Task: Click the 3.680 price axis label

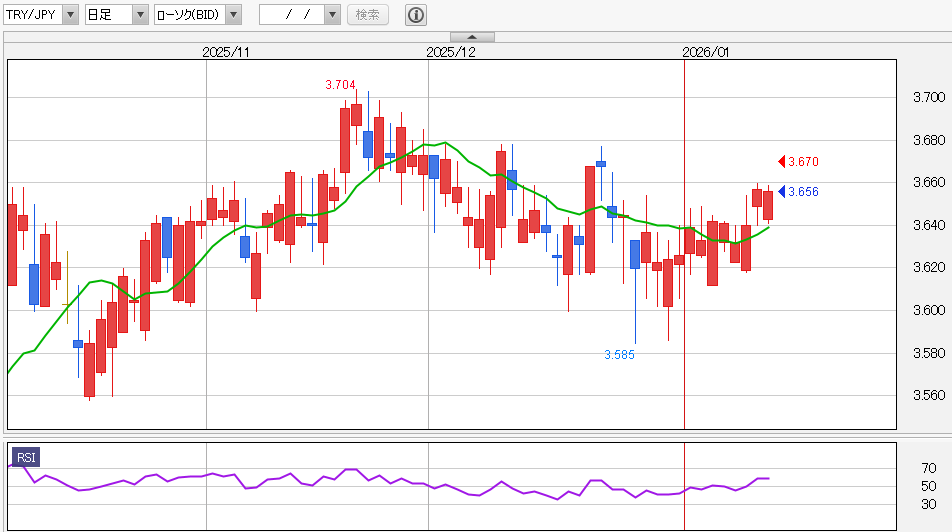Action: pos(929,140)
